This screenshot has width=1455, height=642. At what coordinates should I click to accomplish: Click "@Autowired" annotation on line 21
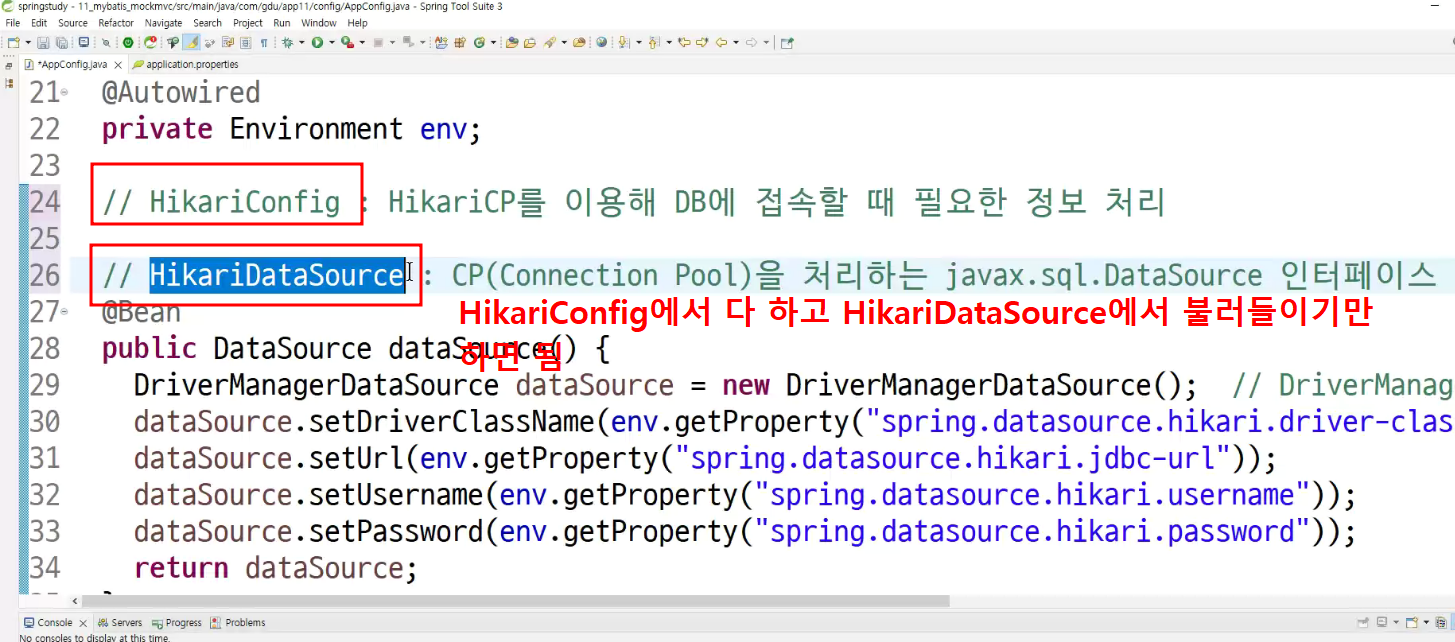pyautogui.click(x=181, y=93)
